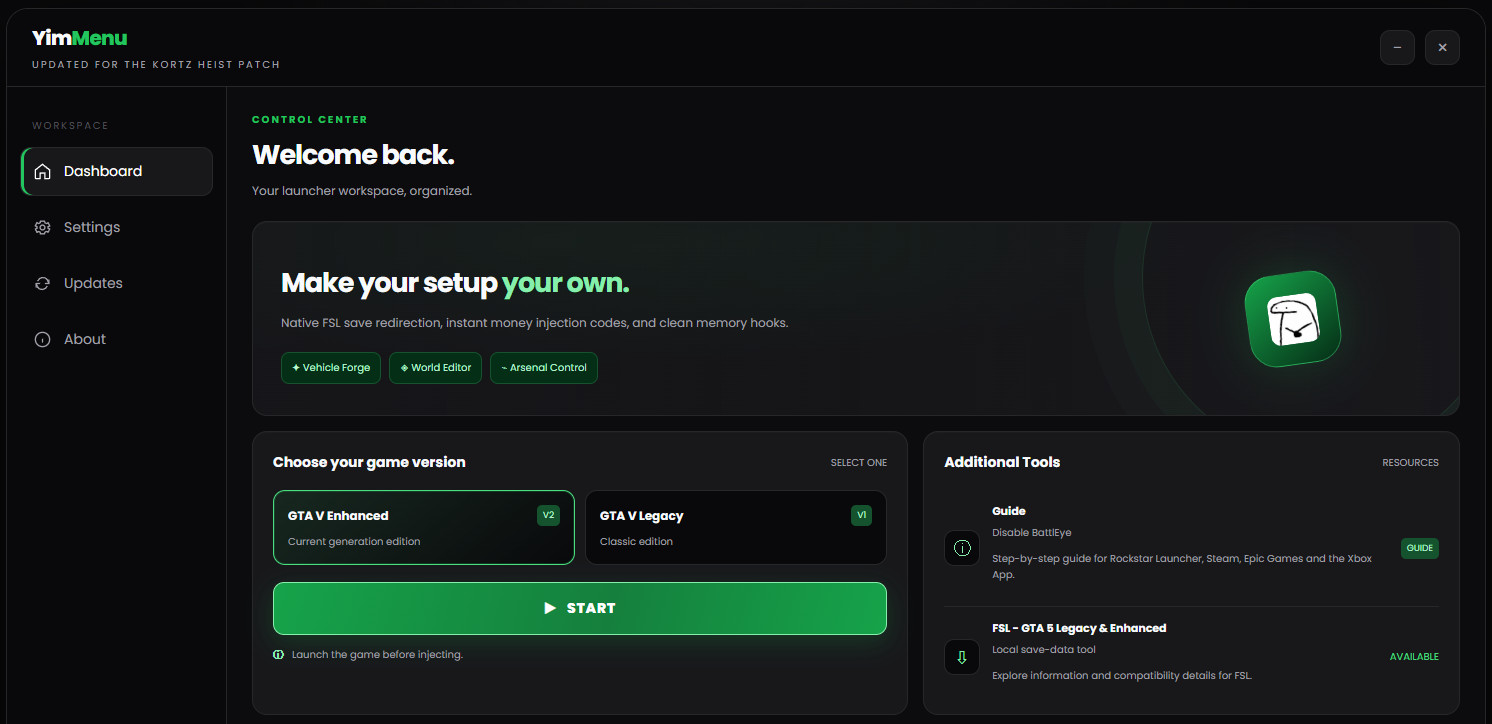
Task: Click the Arsenal Control chip
Action: click(x=544, y=367)
